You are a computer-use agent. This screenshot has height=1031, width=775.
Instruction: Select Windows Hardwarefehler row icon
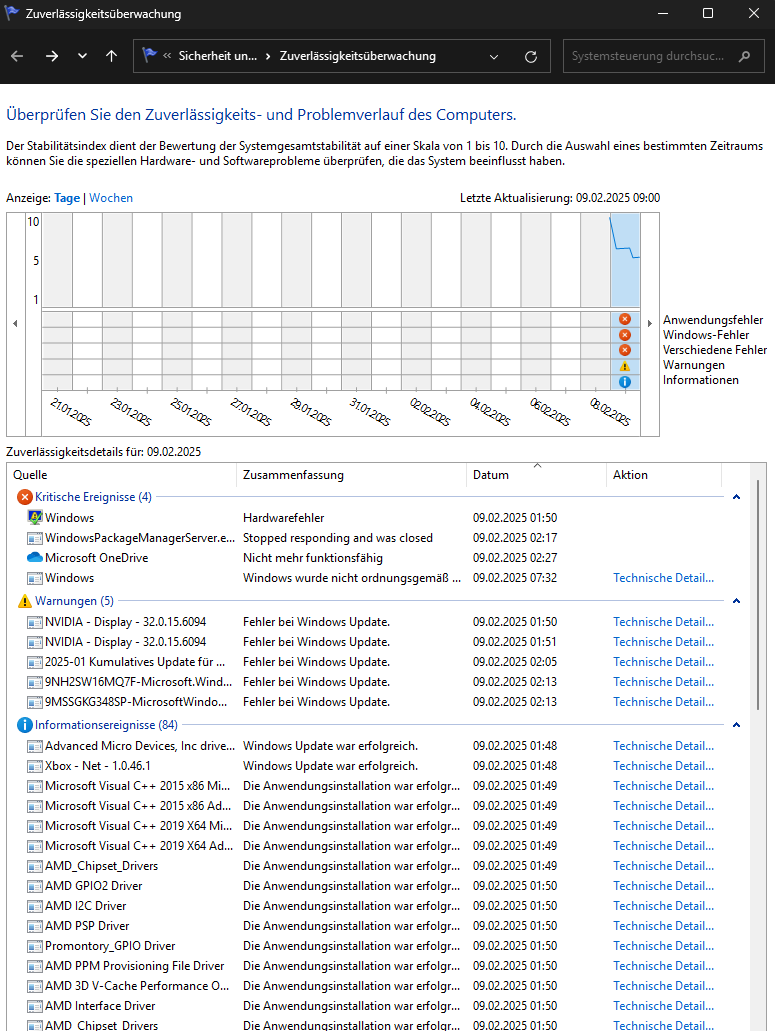[x=35, y=517]
